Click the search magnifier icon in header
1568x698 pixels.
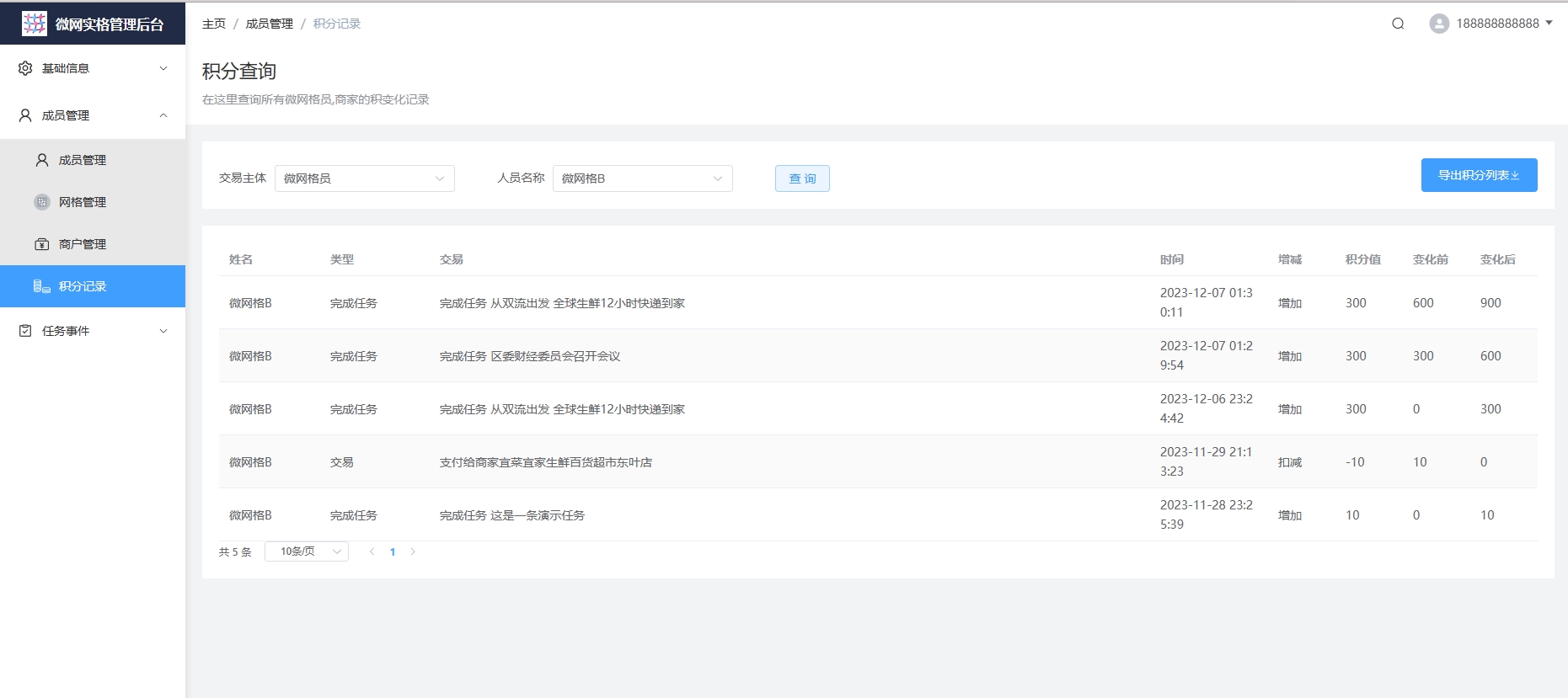coord(1398,24)
